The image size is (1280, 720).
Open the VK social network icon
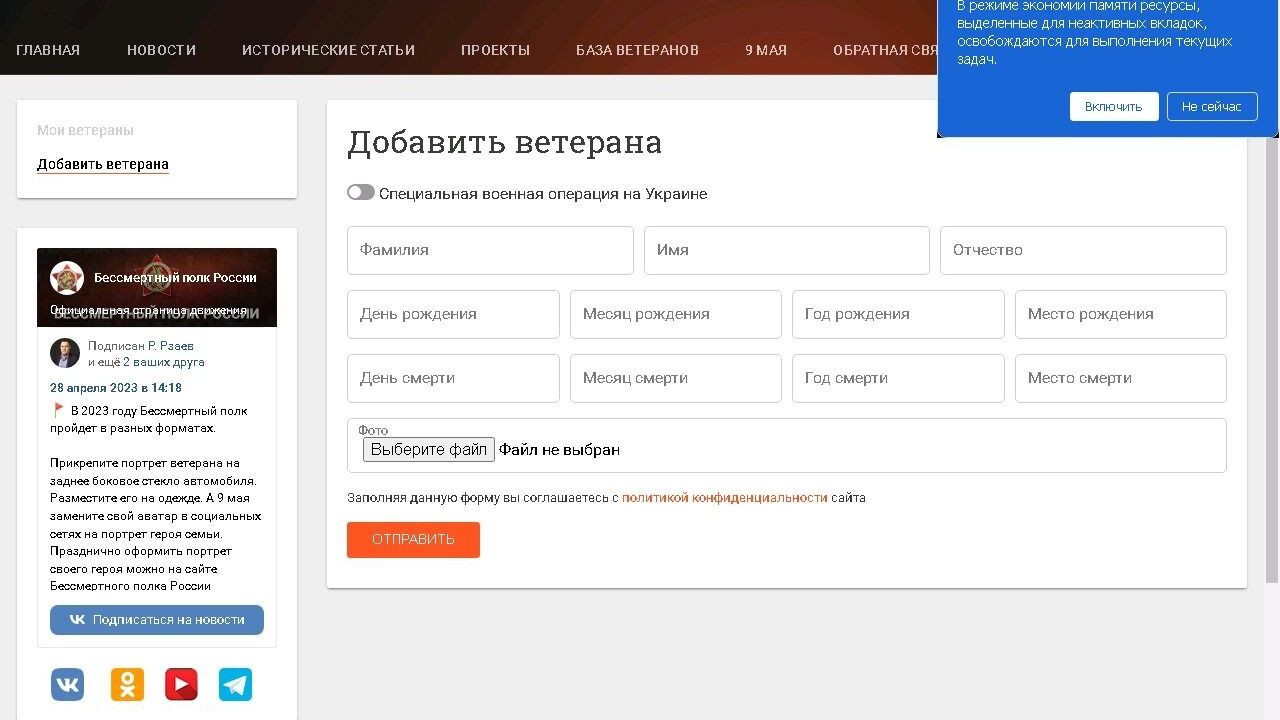tap(67, 685)
